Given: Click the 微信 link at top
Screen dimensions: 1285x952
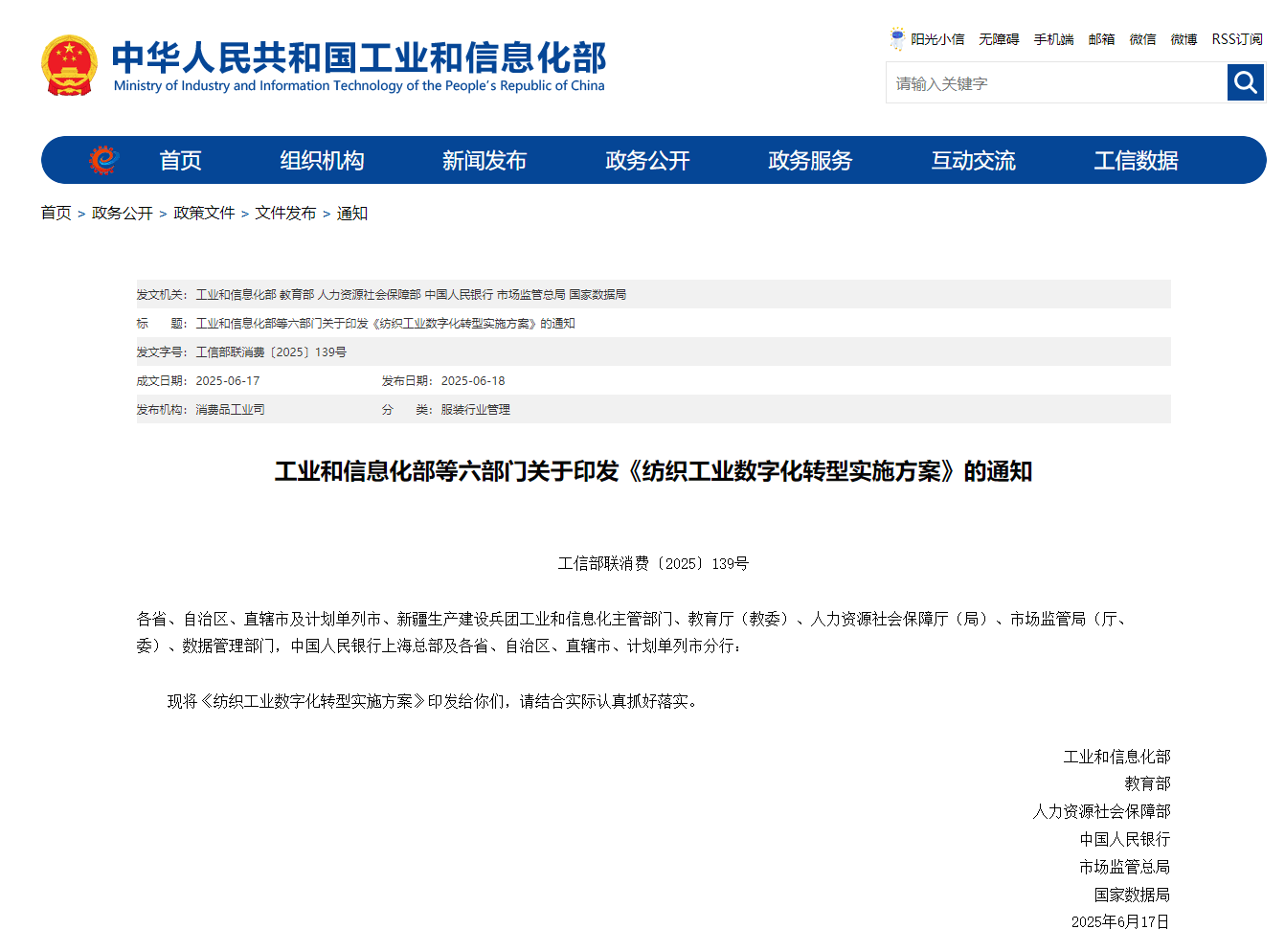Looking at the screenshot, I should click(x=1142, y=39).
